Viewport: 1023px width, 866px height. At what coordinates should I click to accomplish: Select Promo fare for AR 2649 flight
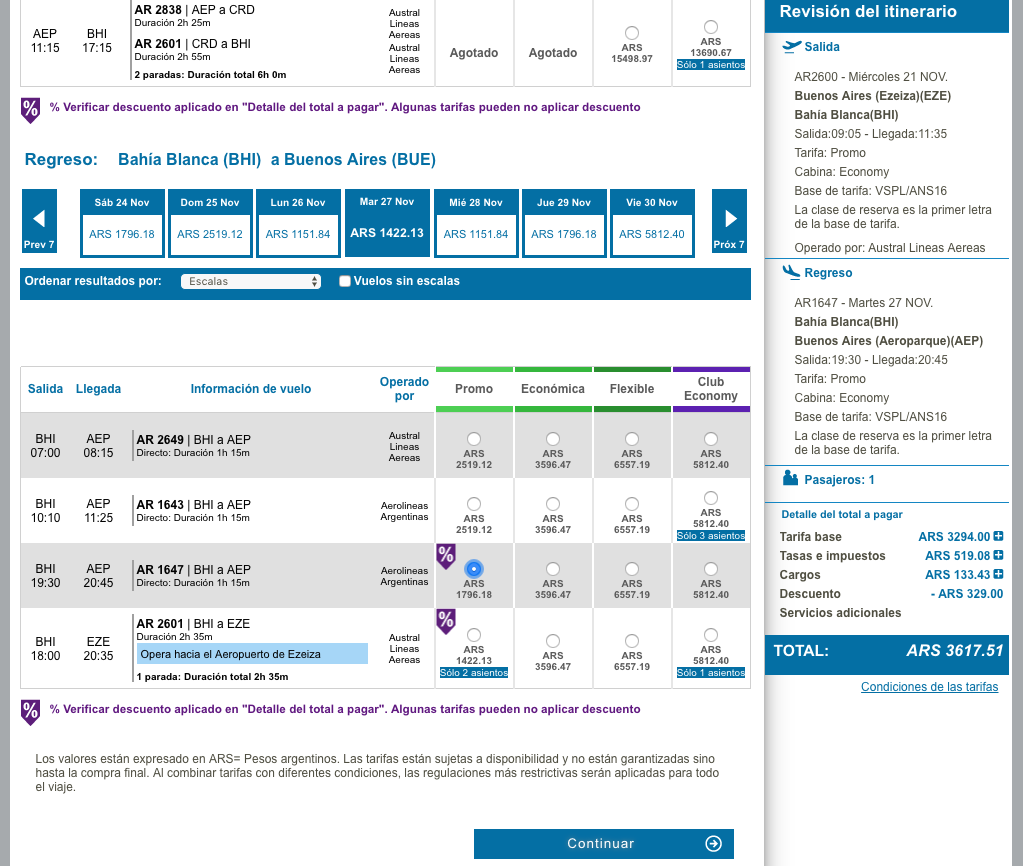pos(473,439)
